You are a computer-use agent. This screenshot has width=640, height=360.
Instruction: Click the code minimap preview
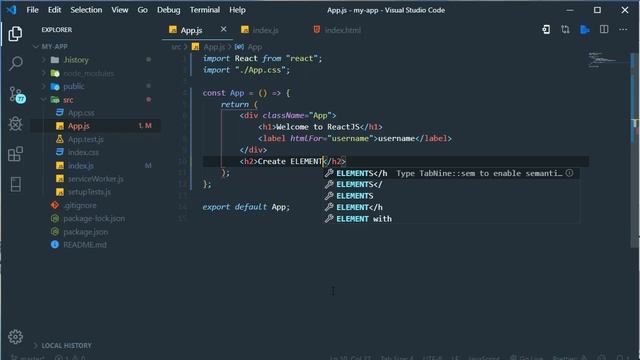607,60
